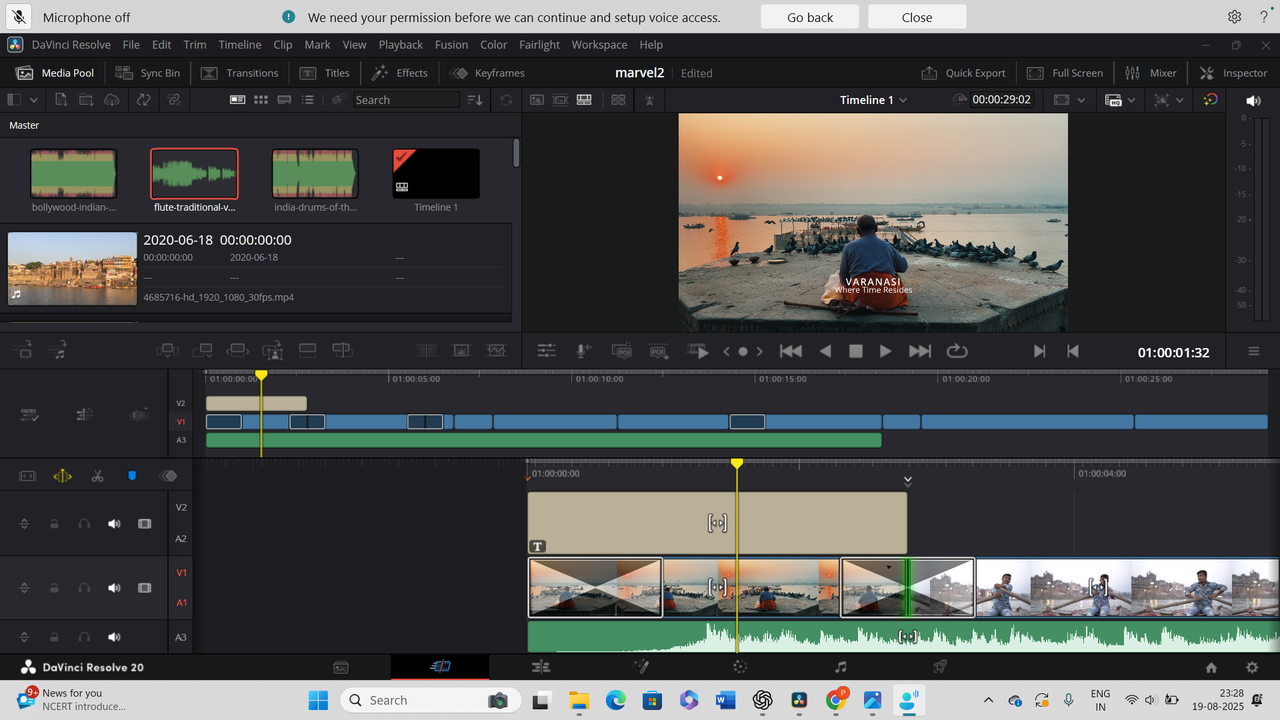1280x720 pixels.
Task: Click the dissolve transition icon in timeline toolbar
Action: [x=461, y=351]
